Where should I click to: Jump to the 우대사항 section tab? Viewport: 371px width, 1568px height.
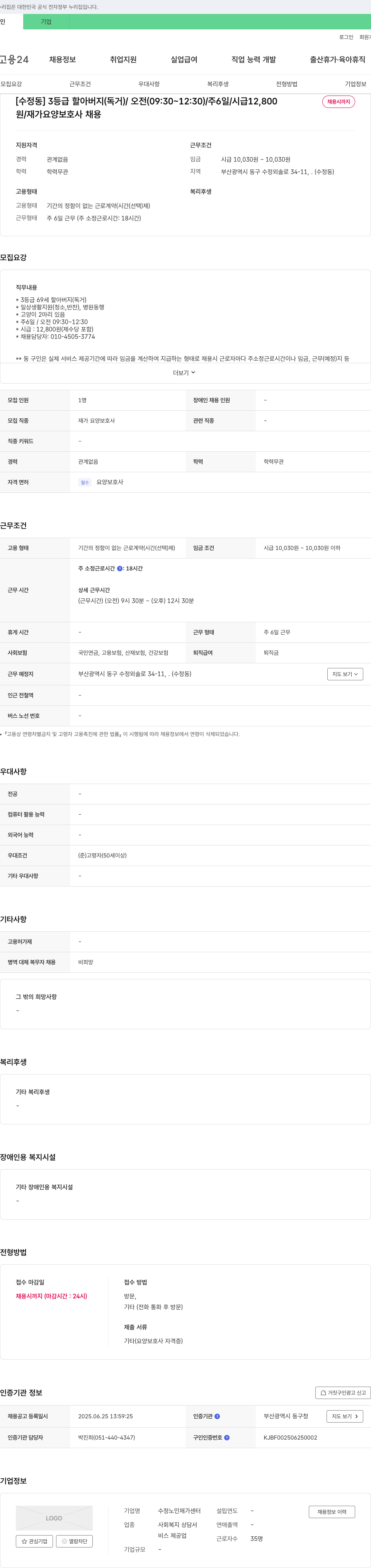149,84
